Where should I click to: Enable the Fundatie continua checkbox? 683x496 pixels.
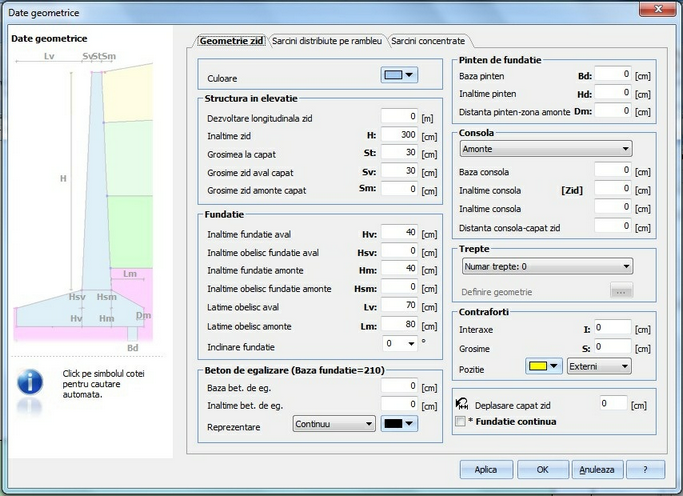[460, 422]
